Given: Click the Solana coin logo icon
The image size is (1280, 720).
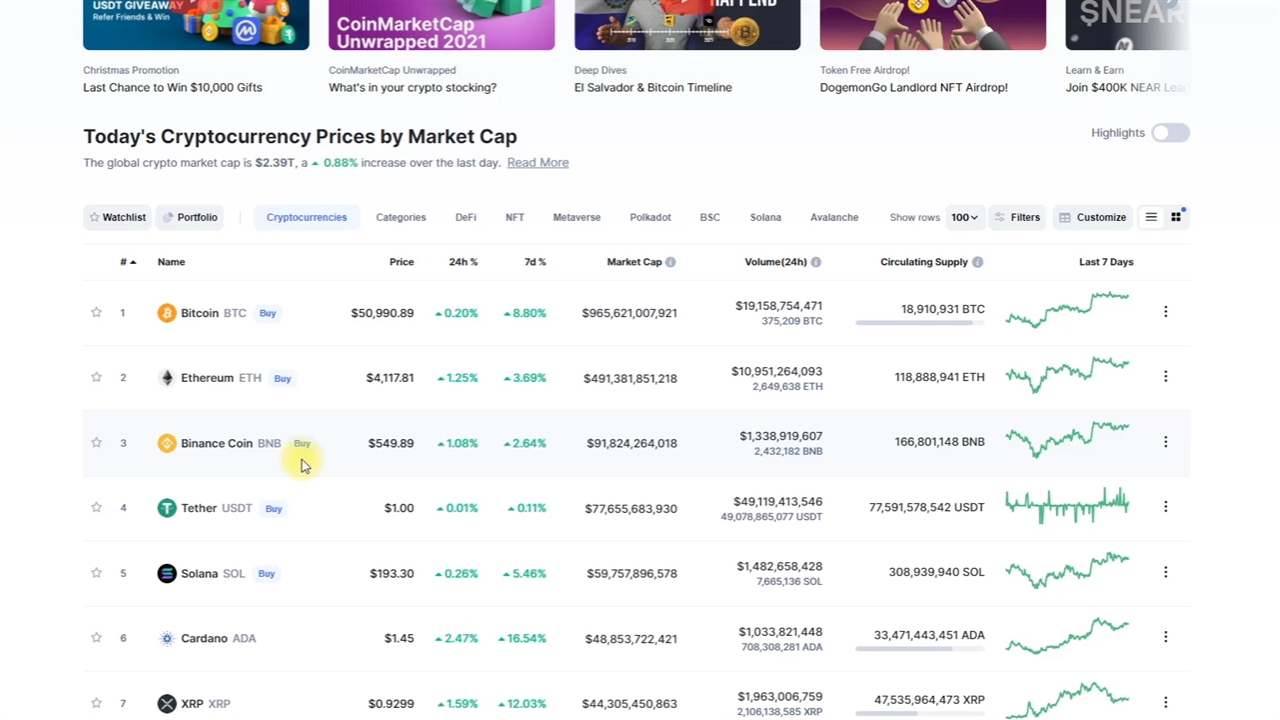Looking at the screenshot, I should 167,573.
